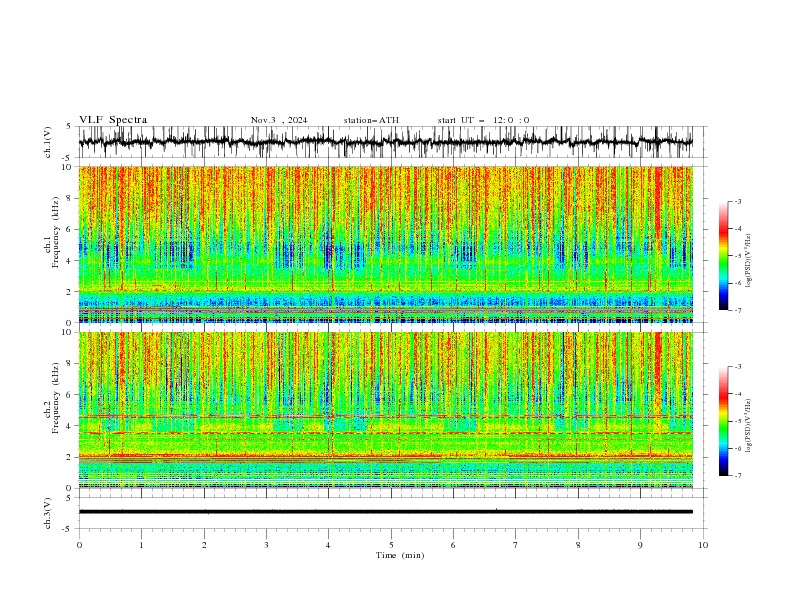Click the "VLF Spectra" plot title
This screenshot has width=792, height=612.
pos(113,120)
